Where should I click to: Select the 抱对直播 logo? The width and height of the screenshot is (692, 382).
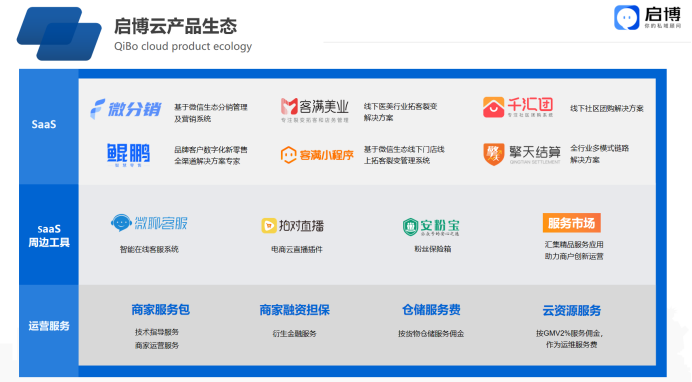[x=293, y=226]
